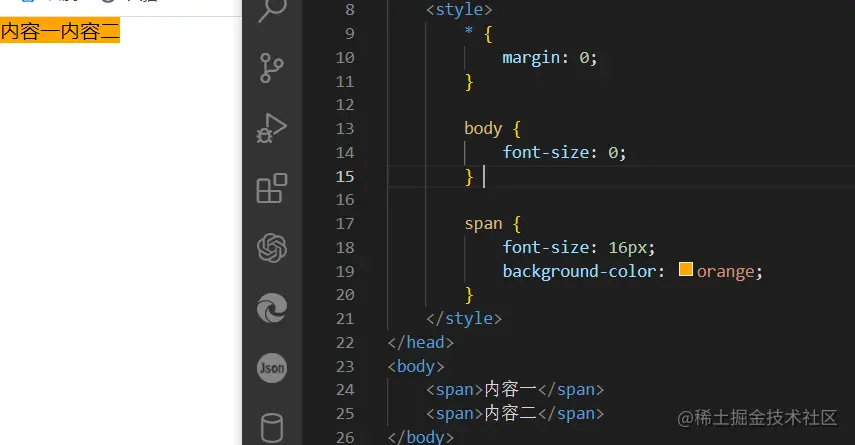
Task: Click the opening <style> tag
Action: (x=459, y=10)
